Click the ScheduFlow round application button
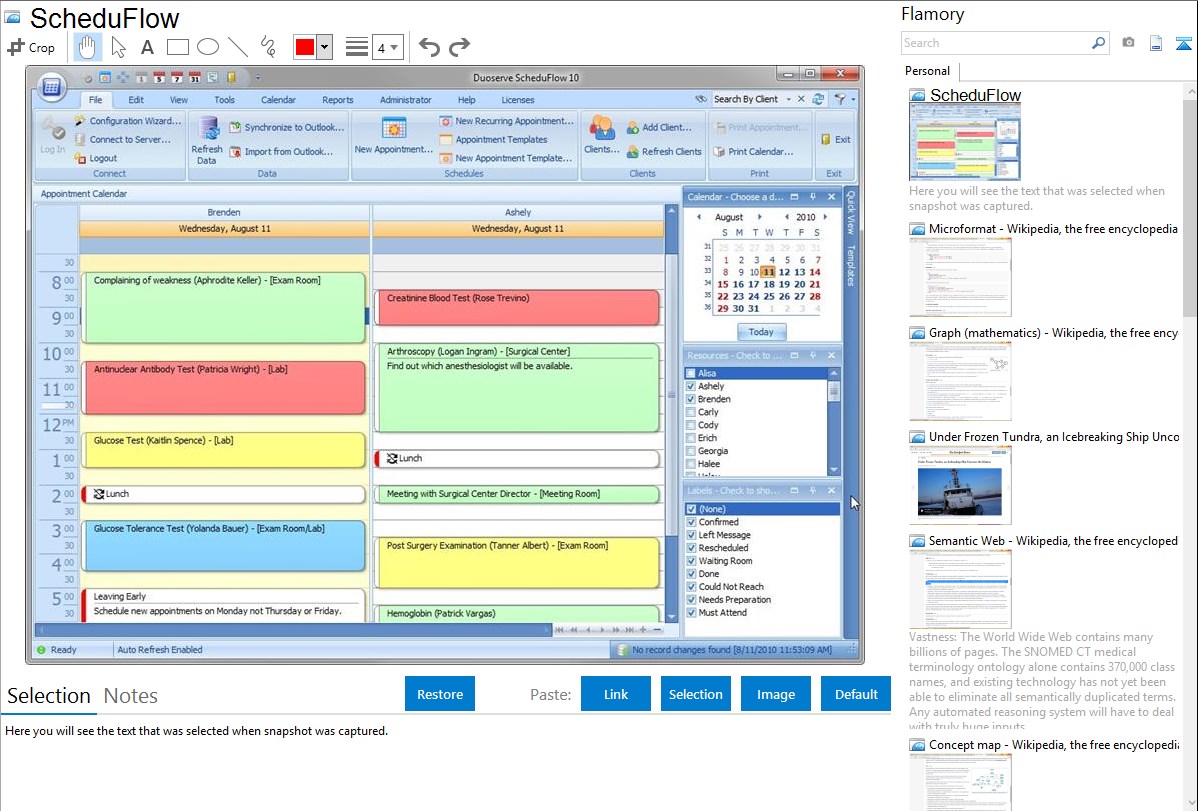 [51, 87]
